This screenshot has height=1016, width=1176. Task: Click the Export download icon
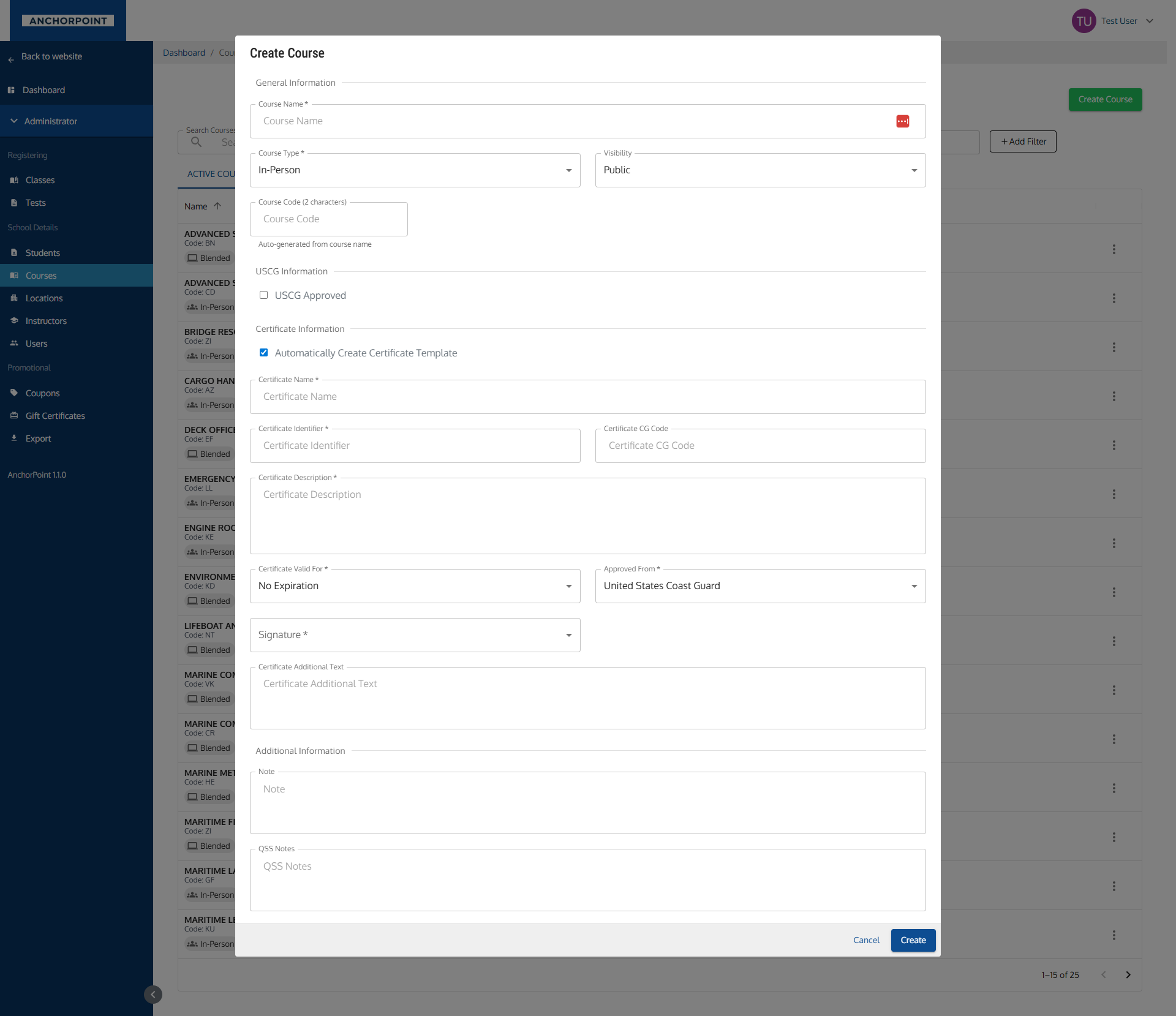click(x=14, y=438)
